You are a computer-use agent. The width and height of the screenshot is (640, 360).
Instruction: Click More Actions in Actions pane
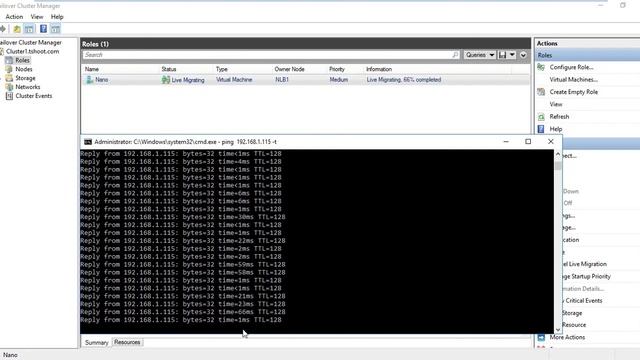(567, 337)
